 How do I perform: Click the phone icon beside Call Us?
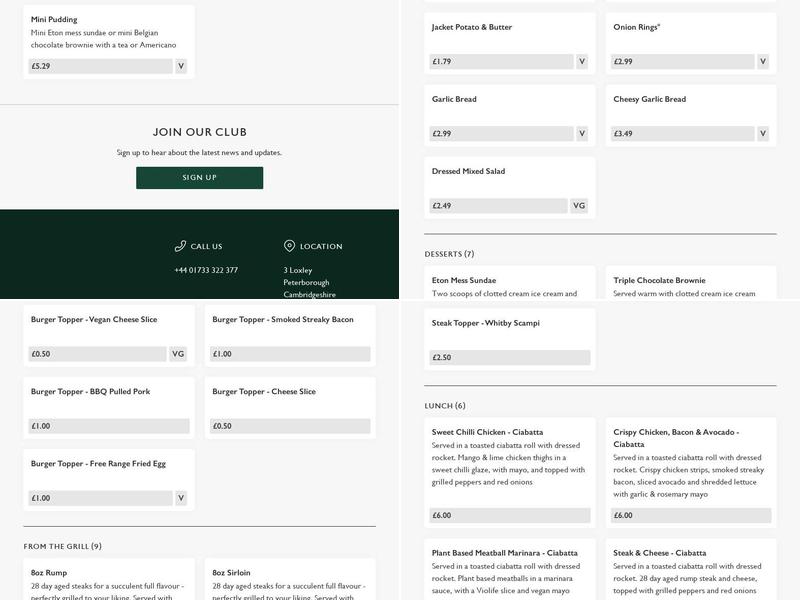[x=180, y=246]
